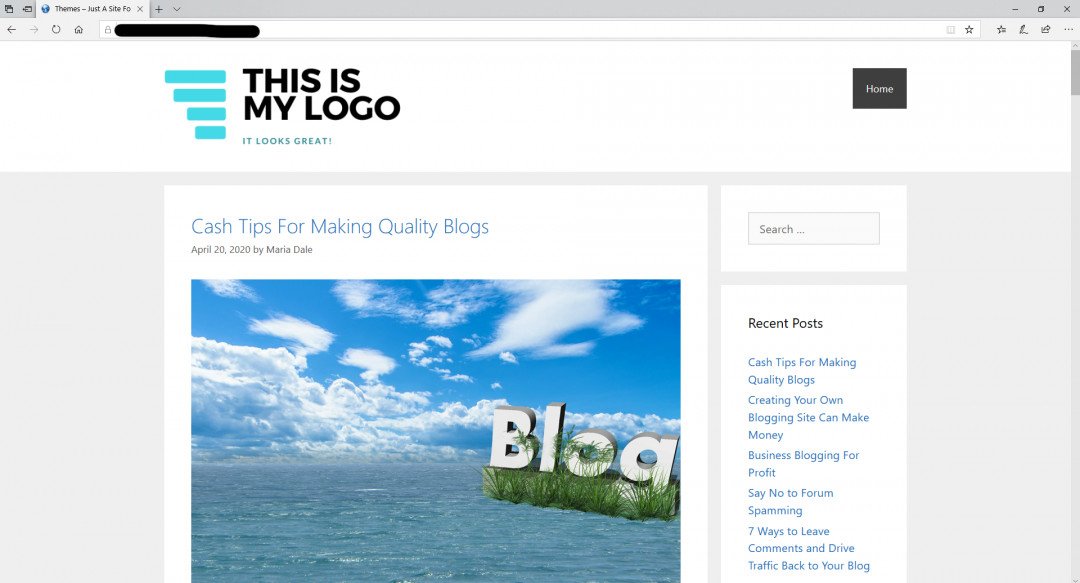Select the Themes – Just A Site tab

[x=86, y=9]
